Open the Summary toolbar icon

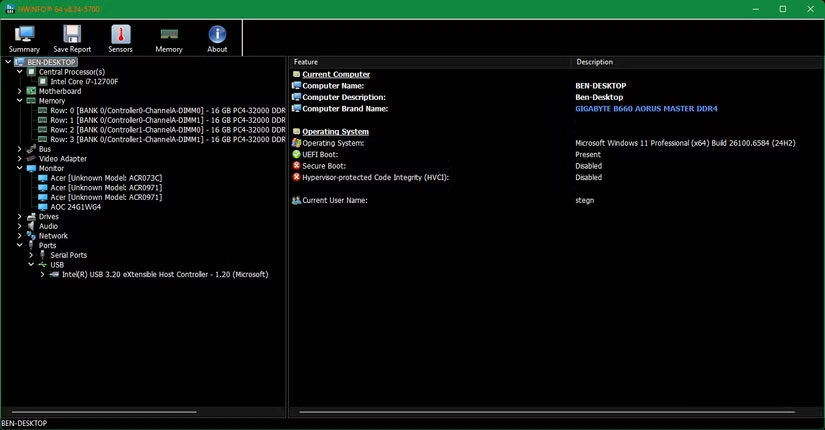tap(24, 38)
